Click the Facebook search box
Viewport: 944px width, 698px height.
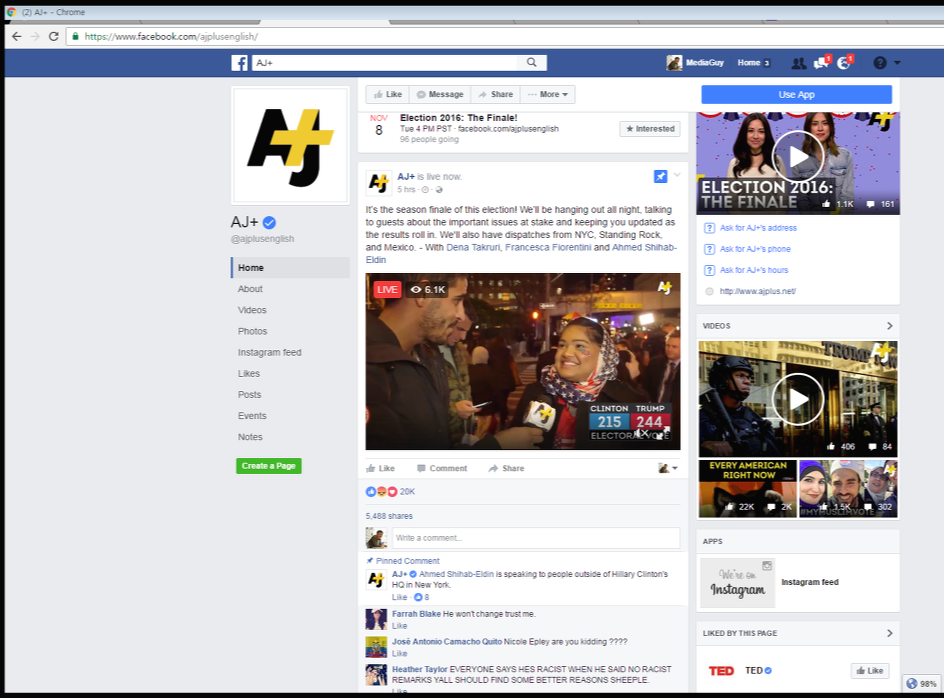[x=385, y=63]
